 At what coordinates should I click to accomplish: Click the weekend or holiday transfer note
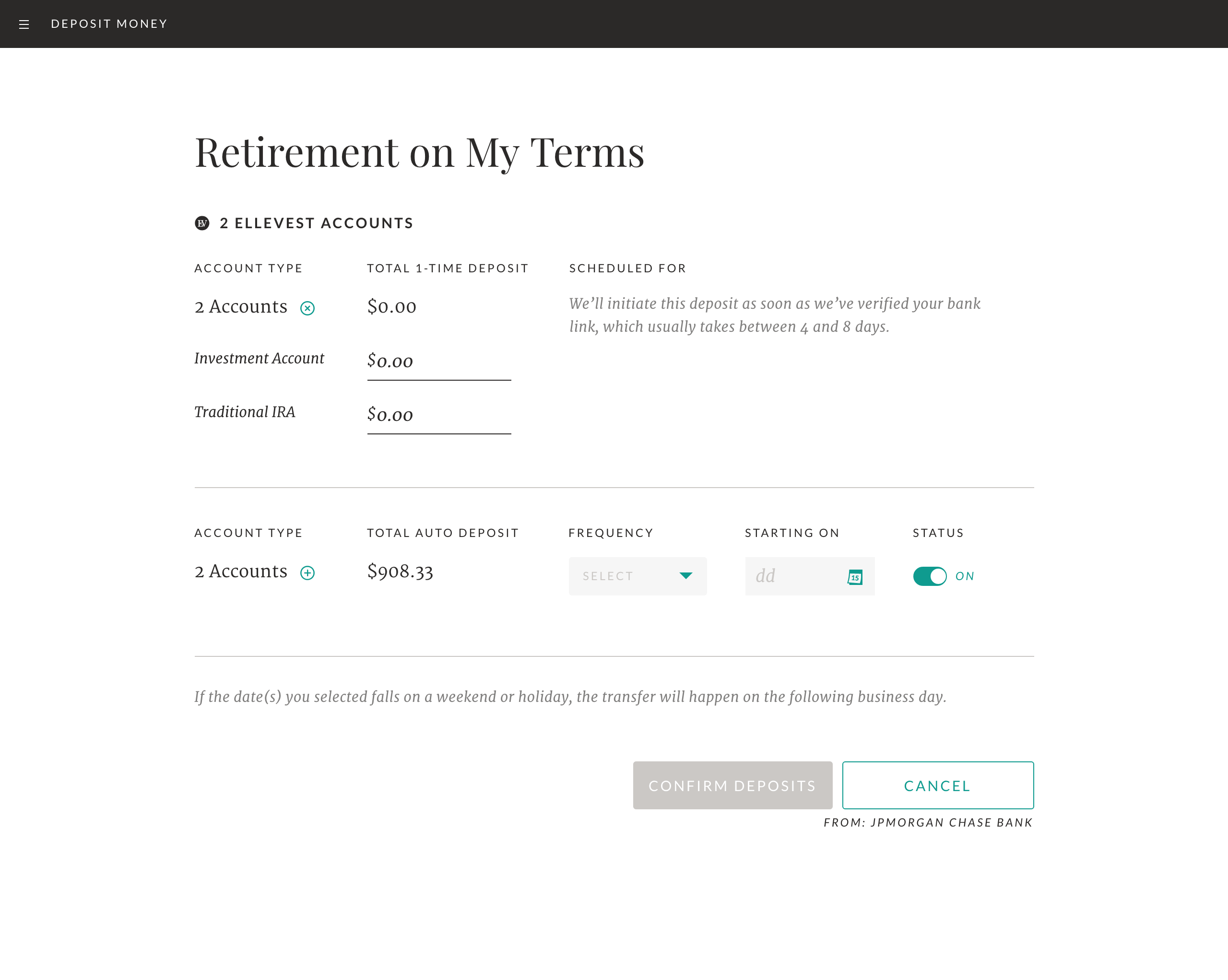(x=571, y=697)
